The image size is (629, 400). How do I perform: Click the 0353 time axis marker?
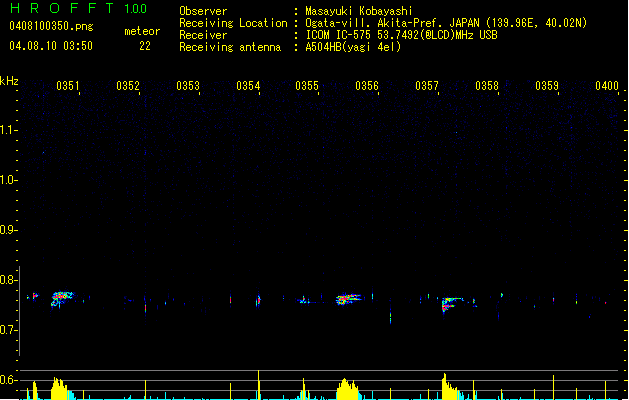[x=188, y=86]
